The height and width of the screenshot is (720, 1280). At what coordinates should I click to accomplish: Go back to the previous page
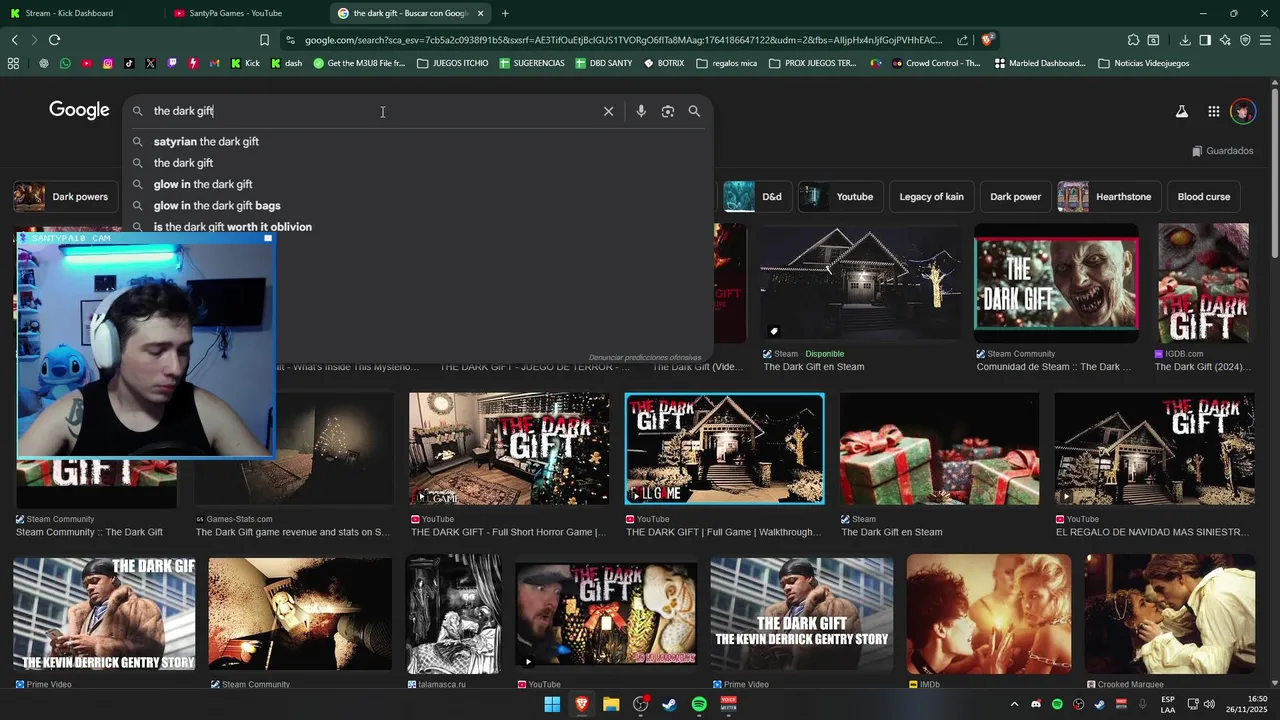[x=14, y=40]
